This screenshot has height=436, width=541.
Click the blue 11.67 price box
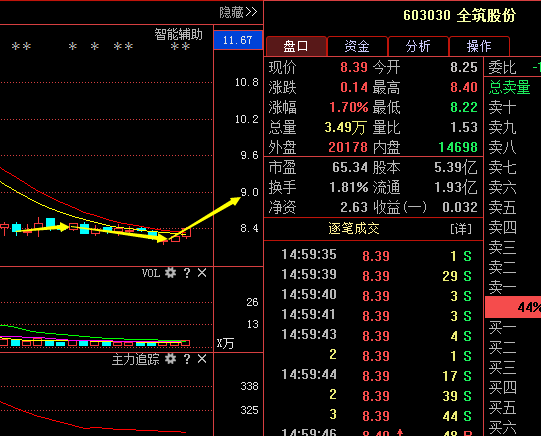click(x=238, y=40)
